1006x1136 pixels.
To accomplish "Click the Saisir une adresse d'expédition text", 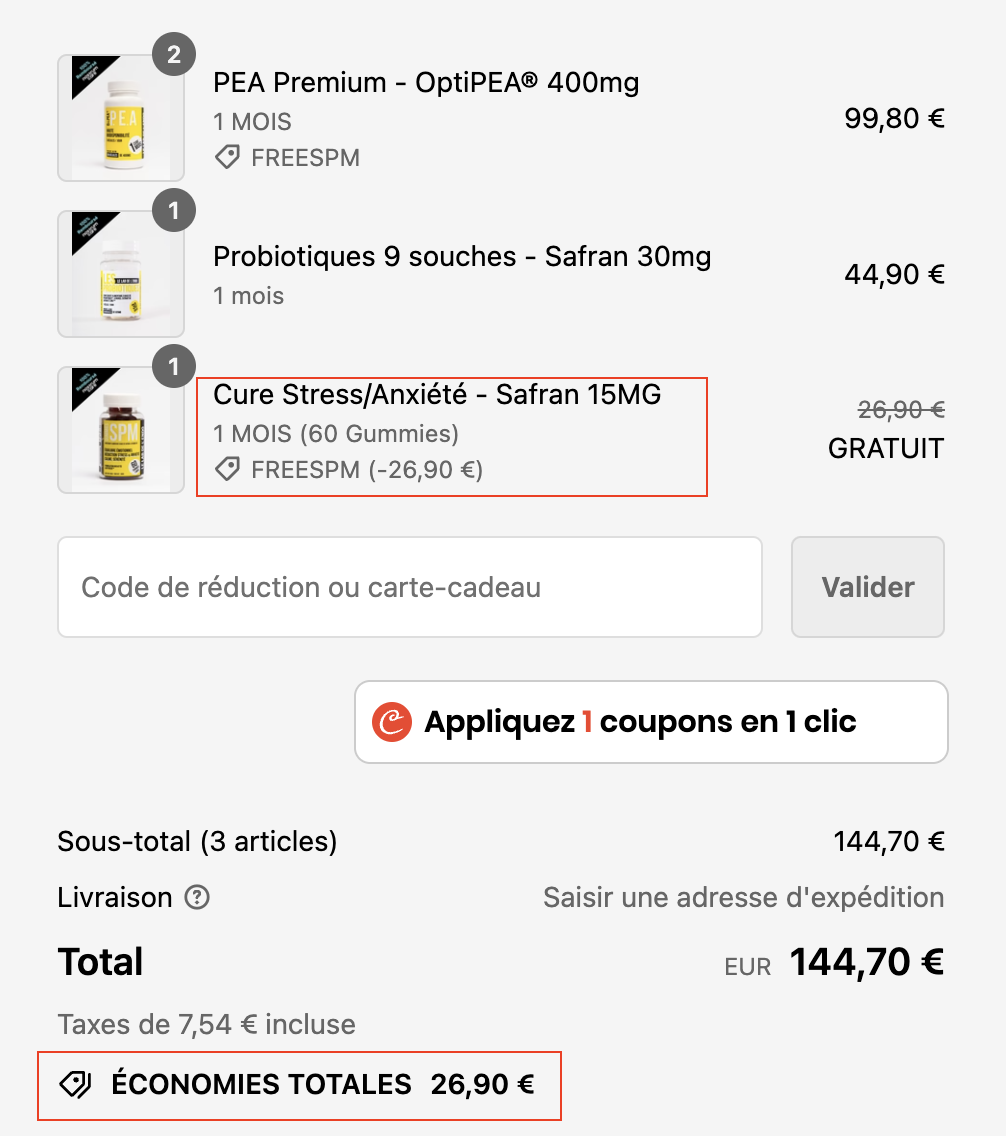I will click(x=744, y=898).
